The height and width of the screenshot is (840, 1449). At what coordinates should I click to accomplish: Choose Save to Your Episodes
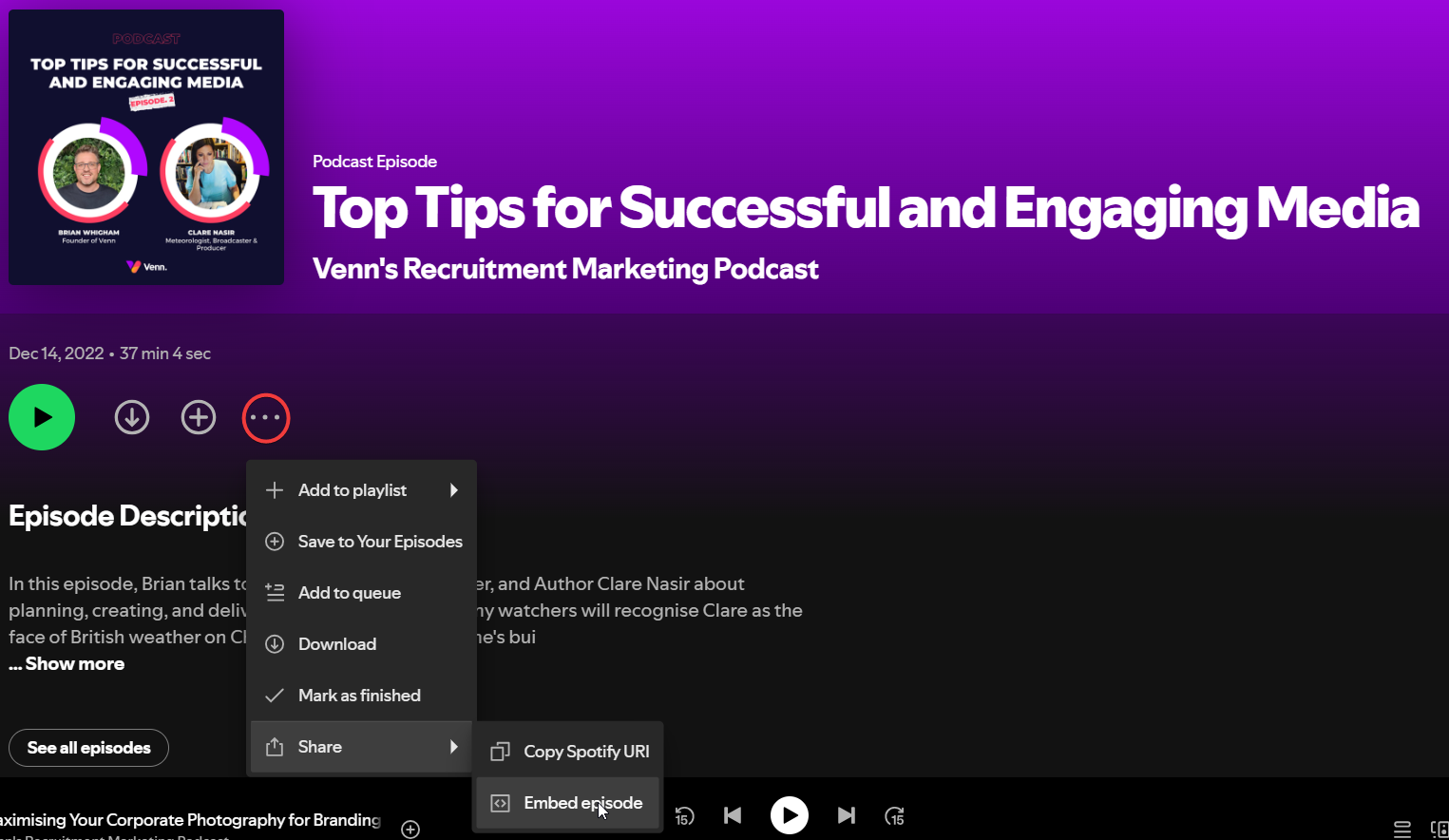(x=361, y=542)
